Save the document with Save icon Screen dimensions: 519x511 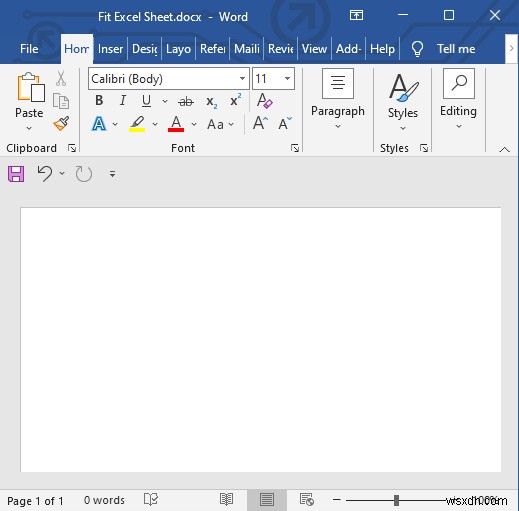pyautogui.click(x=16, y=174)
